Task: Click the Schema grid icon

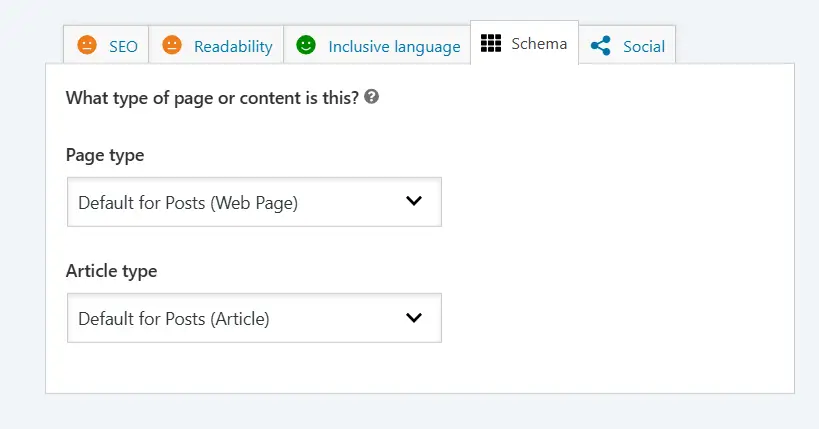Action: pos(491,43)
